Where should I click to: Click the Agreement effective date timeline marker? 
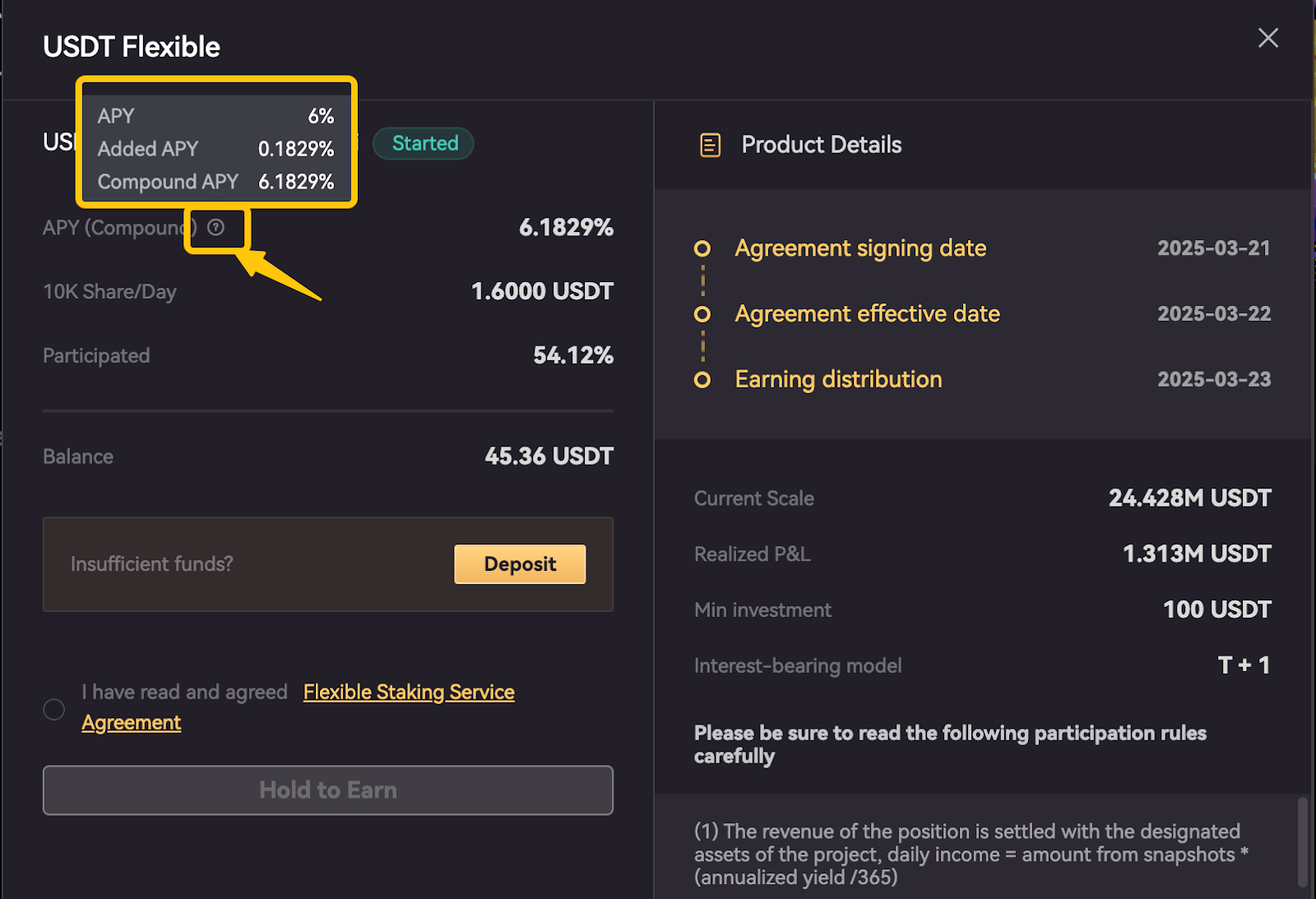(x=702, y=314)
